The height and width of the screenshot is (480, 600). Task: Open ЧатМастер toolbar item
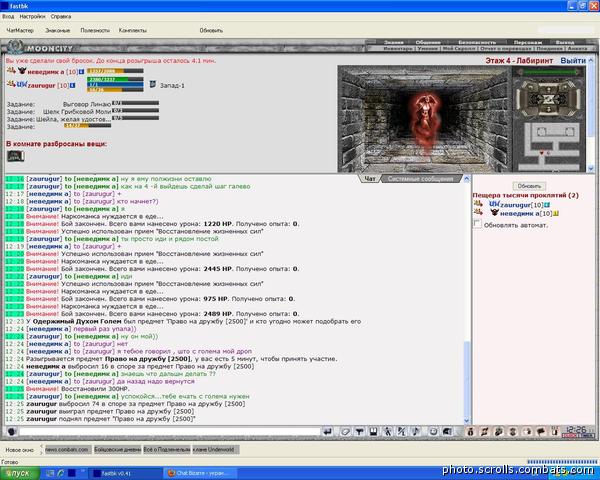(x=20, y=30)
